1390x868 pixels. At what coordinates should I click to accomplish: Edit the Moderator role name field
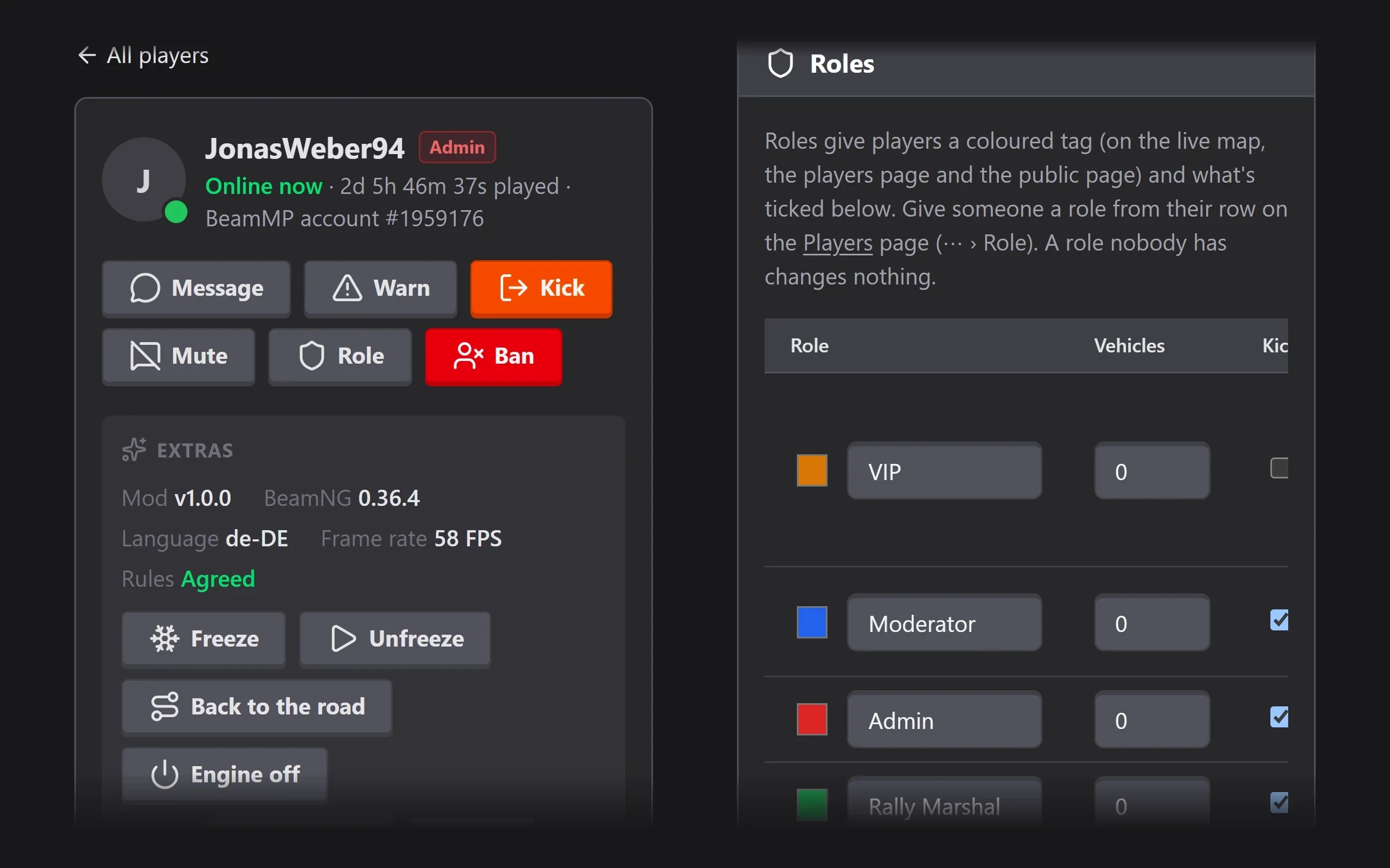[x=944, y=623]
